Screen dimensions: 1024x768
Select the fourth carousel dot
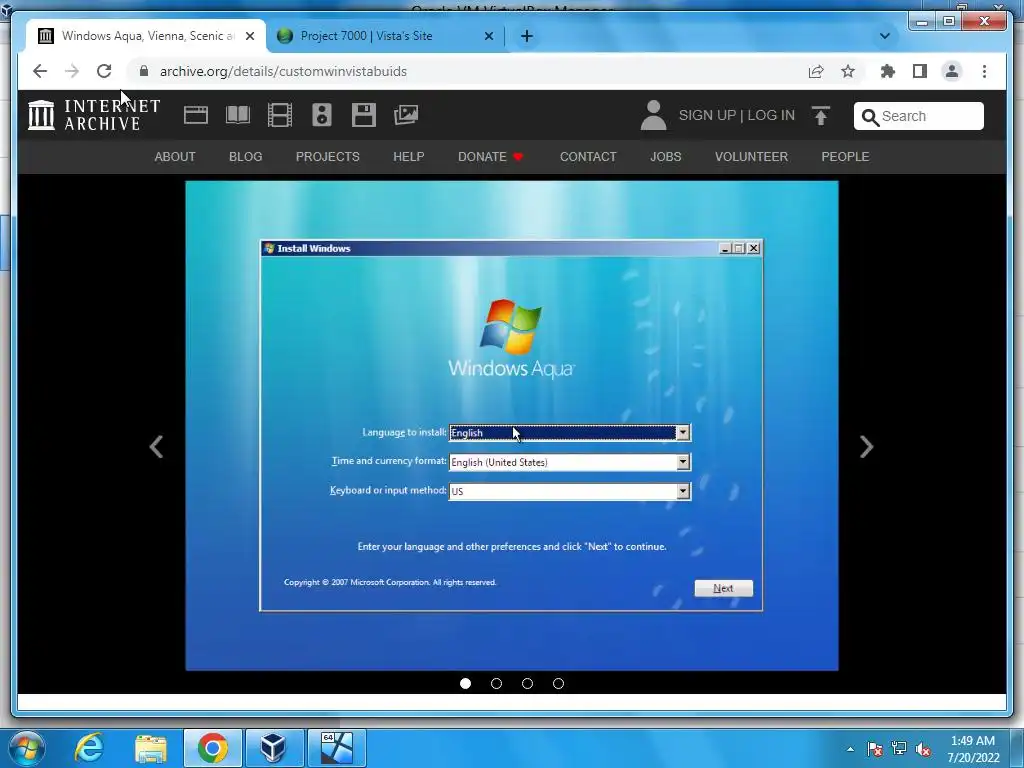[558, 683]
